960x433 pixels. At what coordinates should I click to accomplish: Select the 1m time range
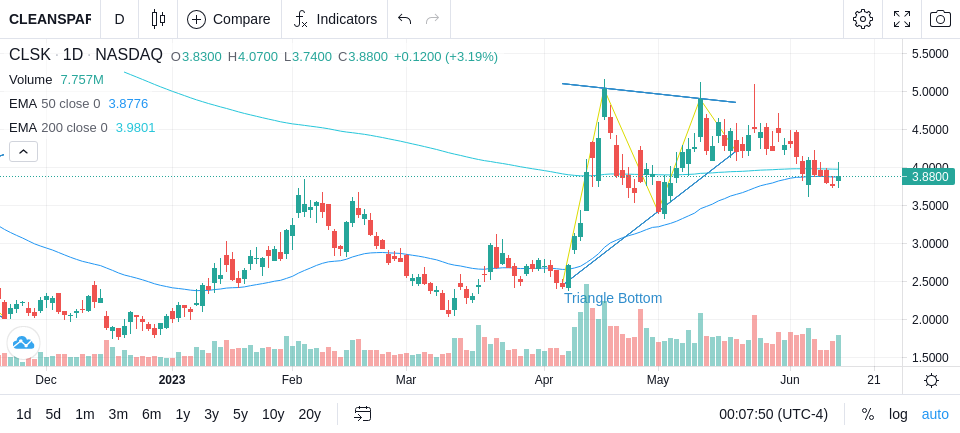(84, 414)
